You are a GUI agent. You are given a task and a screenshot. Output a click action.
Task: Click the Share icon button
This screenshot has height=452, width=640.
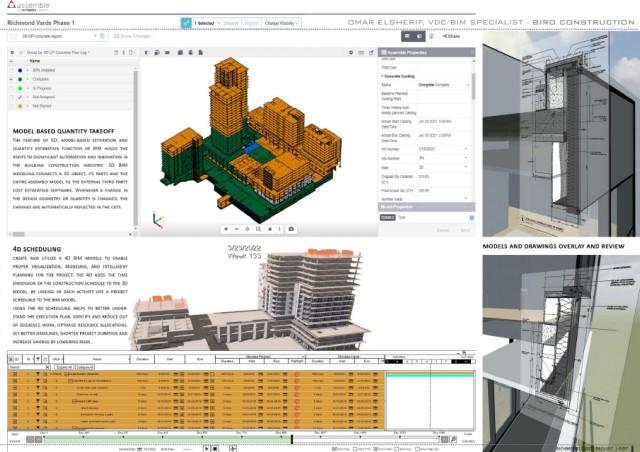[x=451, y=36]
